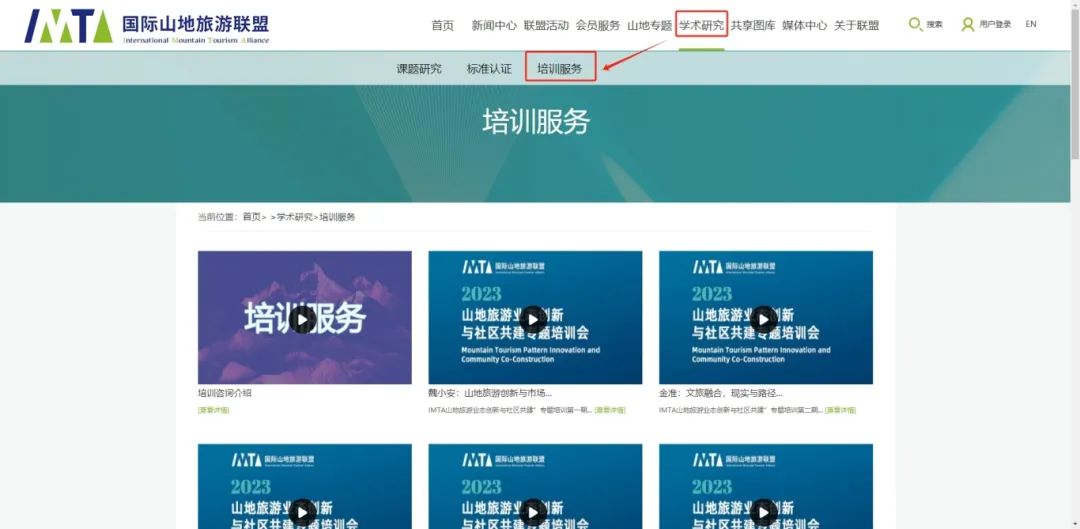
Task: Play the bottom-right 2023 training video
Action: click(x=765, y=511)
